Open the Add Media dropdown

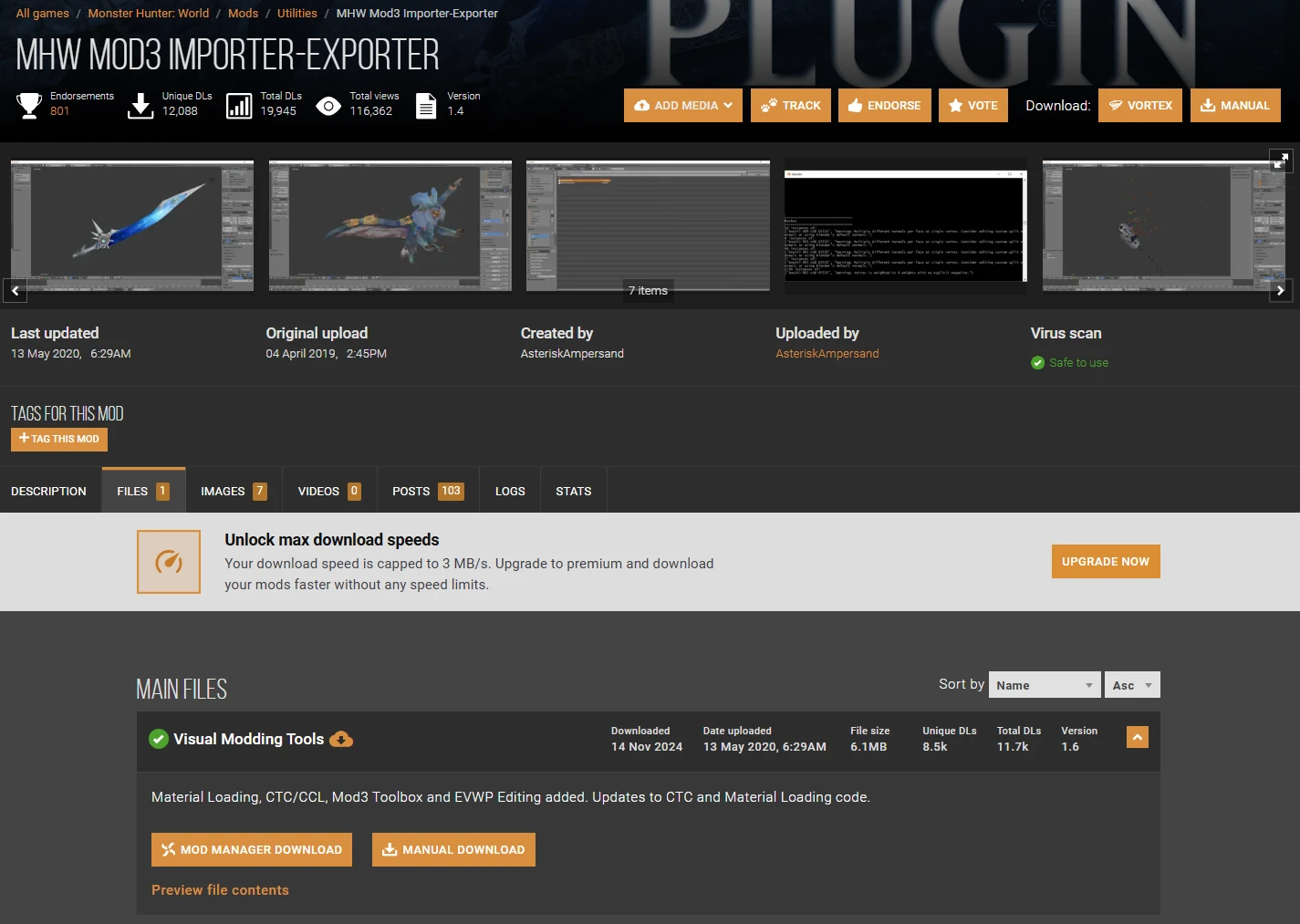[x=683, y=106]
